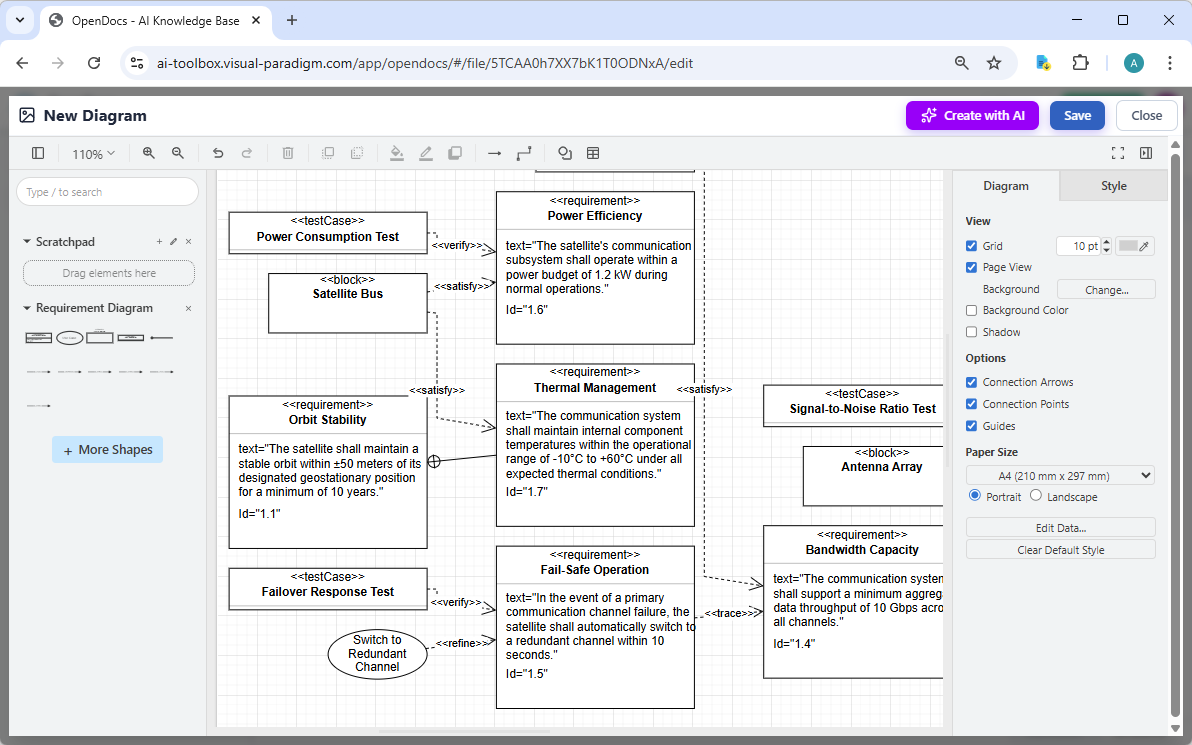This screenshot has width=1192, height=745.
Task: Disable the Grid view option
Action: [x=971, y=245]
